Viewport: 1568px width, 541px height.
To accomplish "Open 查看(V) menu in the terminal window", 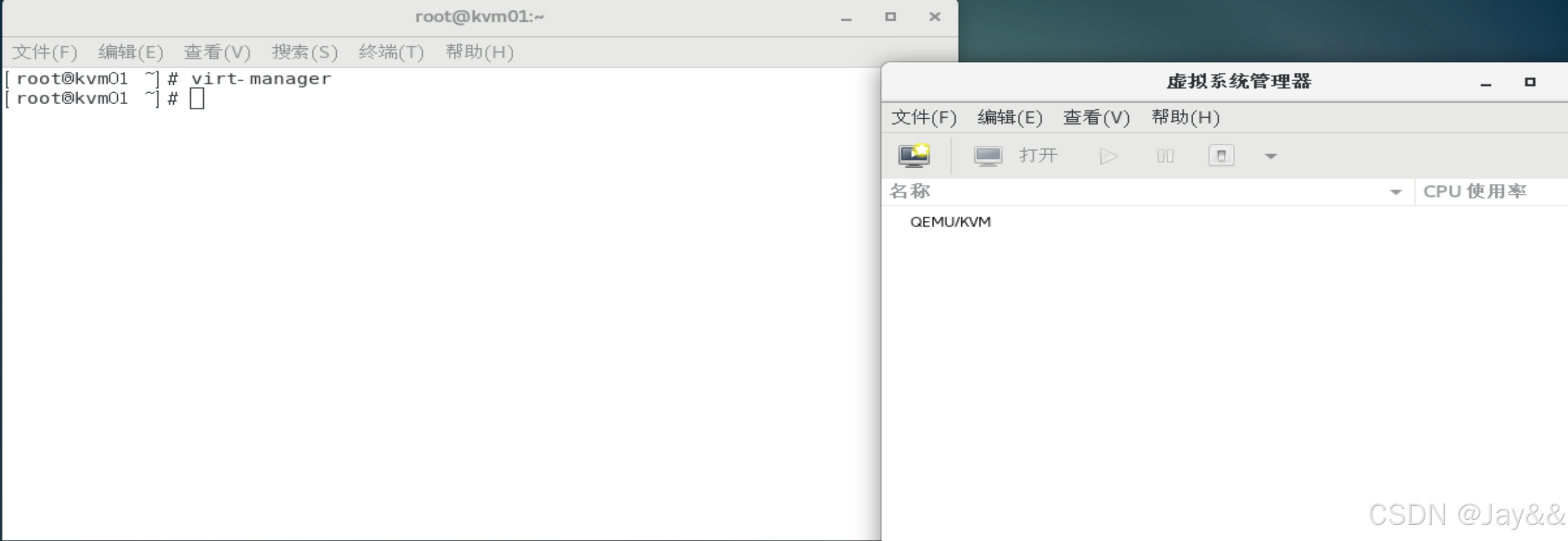I will tap(217, 52).
